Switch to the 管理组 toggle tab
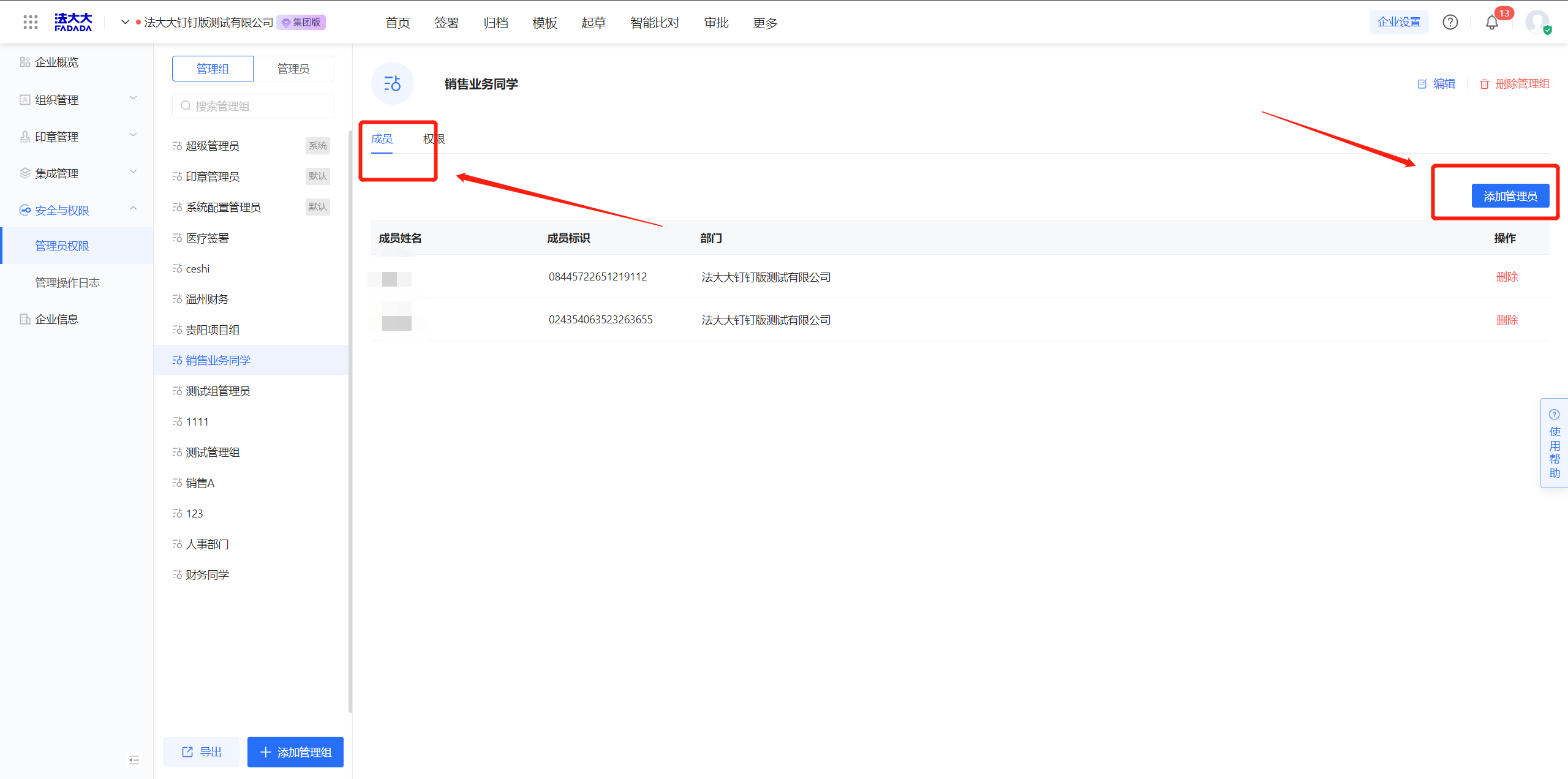 (213, 69)
